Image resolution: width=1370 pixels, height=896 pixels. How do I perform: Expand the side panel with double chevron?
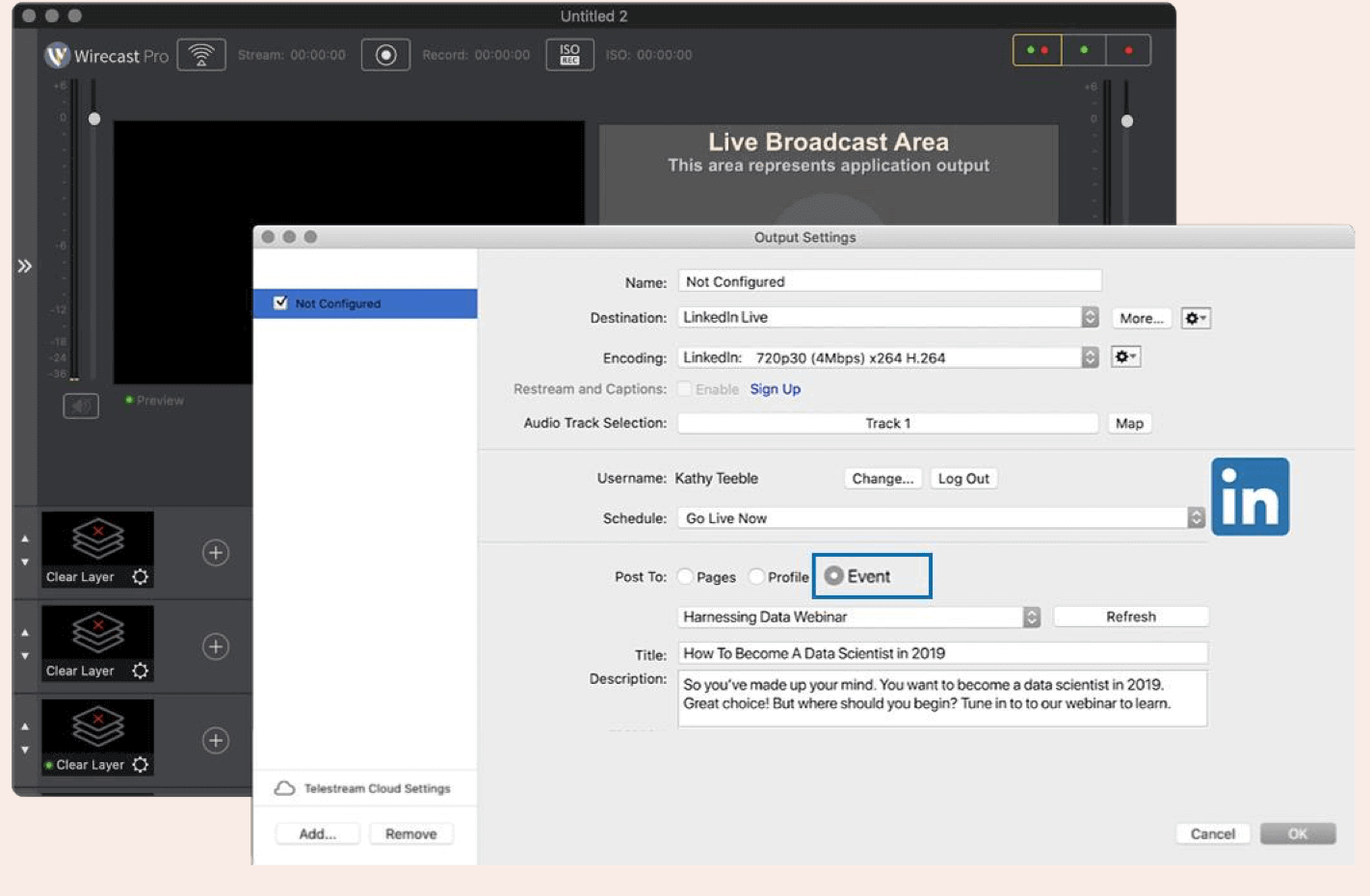click(25, 266)
